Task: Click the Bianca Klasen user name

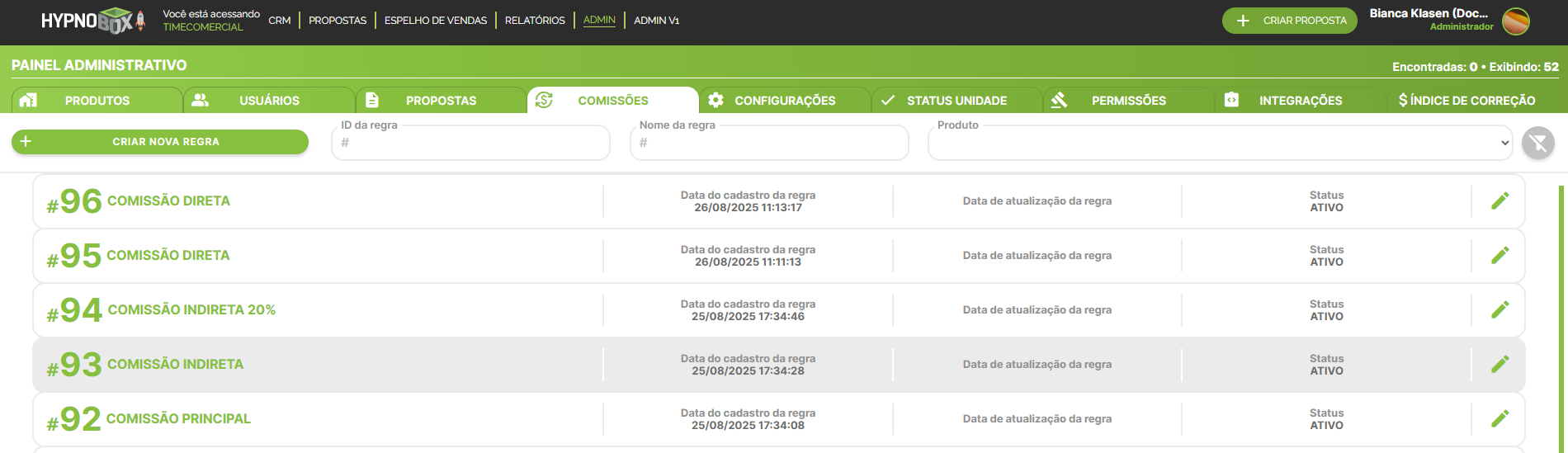Action: [x=1429, y=13]
